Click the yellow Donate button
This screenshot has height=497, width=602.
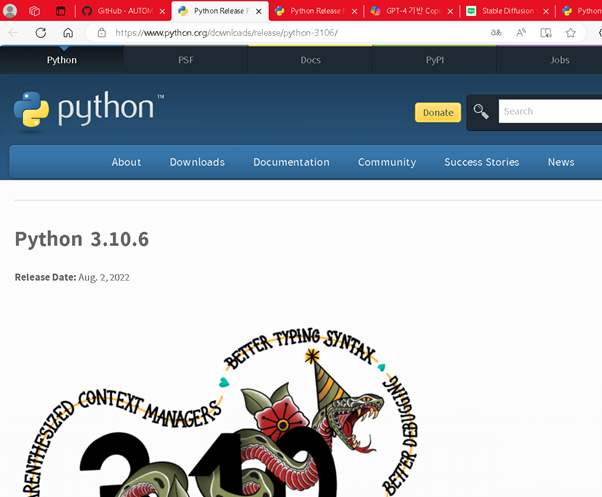[x=438, y=112]
